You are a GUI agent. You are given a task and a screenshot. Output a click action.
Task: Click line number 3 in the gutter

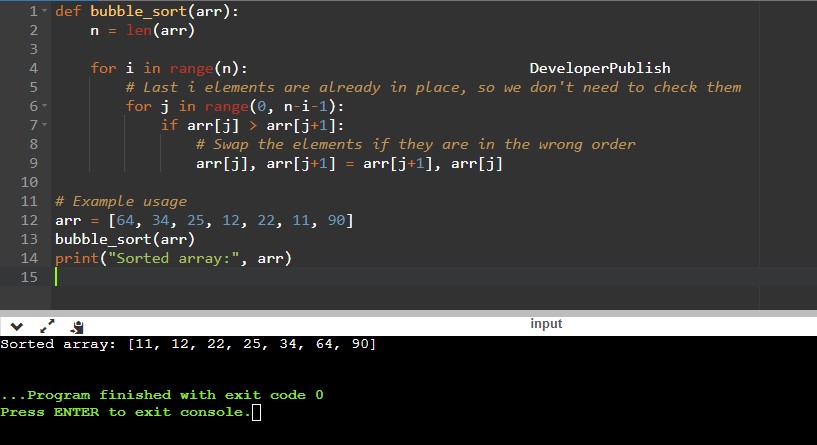click(x=33, y=50)
